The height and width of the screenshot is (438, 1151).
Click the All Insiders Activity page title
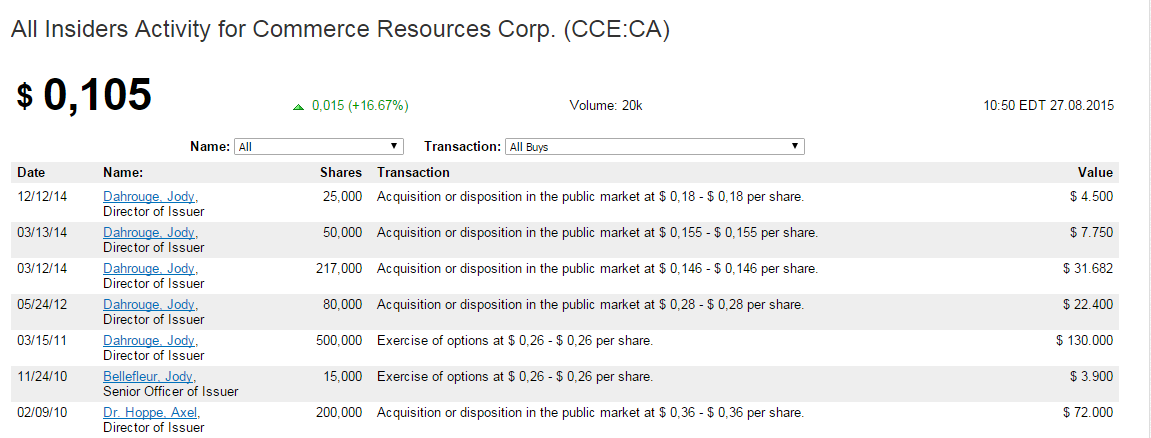(x=340, y=30)
